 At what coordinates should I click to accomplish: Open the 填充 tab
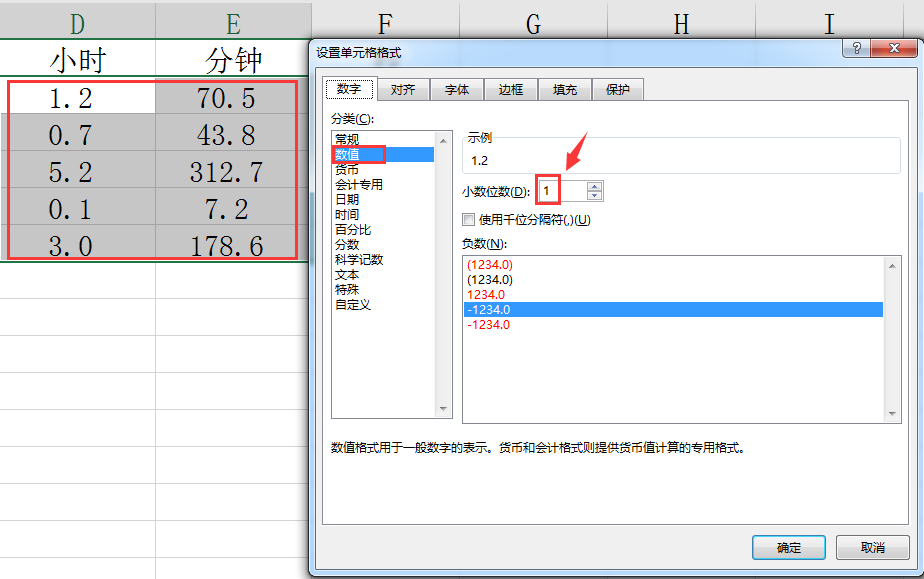point(565,90)
